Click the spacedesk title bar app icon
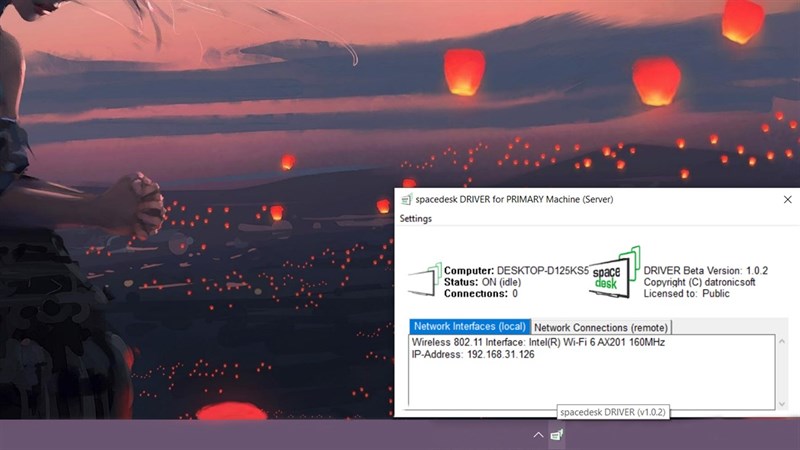800x450 pixels. coord(407,199)
